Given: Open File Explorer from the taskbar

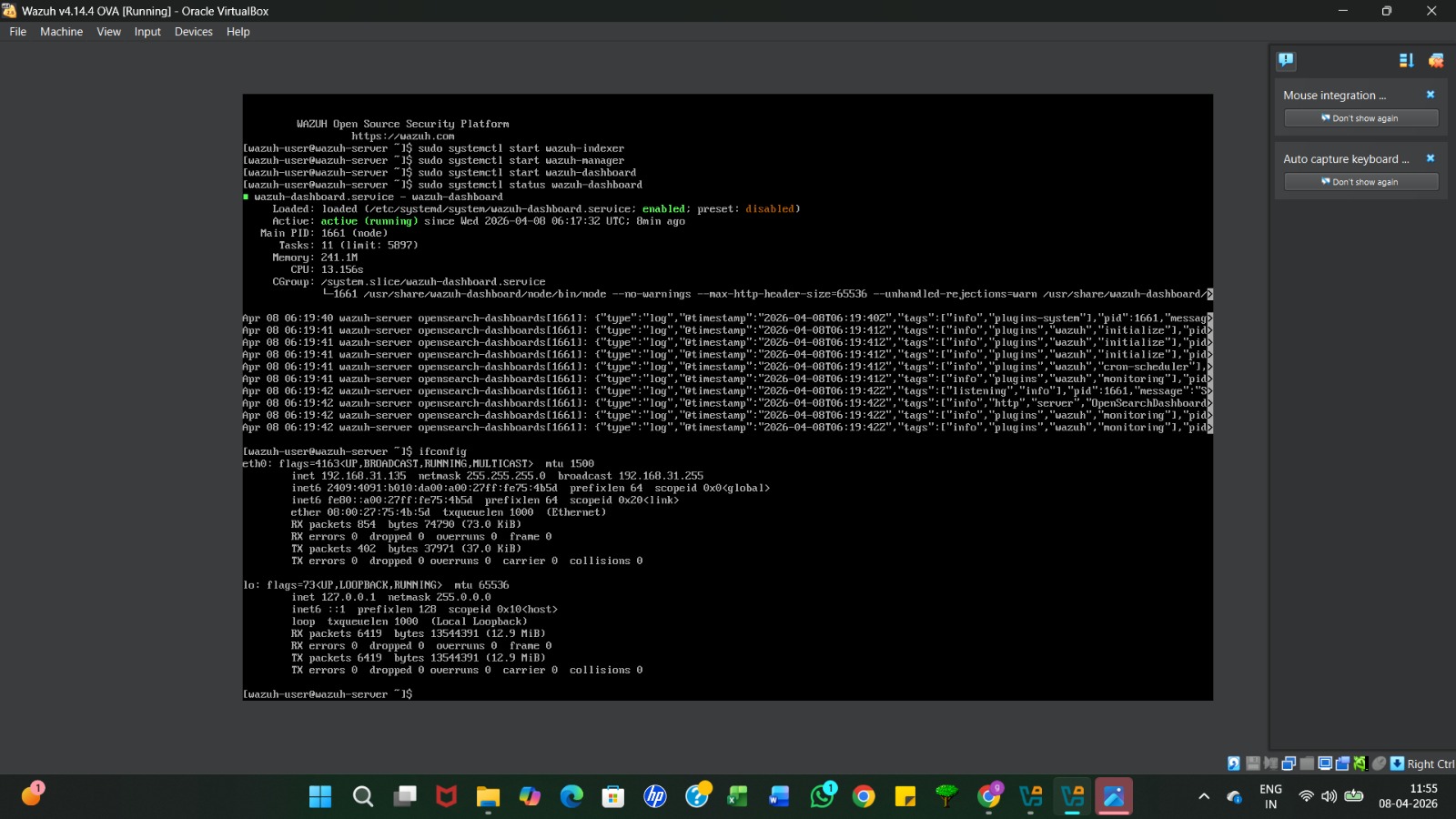Looking at the screenshot, I should coord(489,797).
